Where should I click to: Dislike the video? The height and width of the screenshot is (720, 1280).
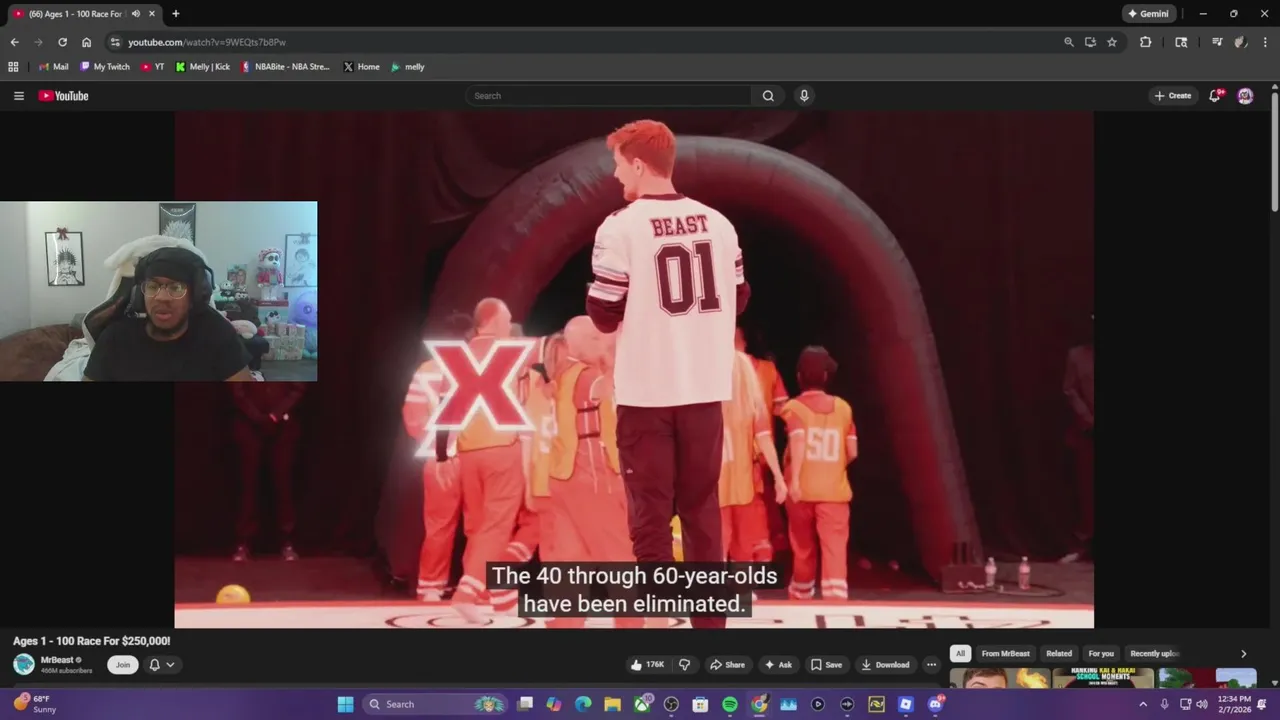[x=685, y=665]
